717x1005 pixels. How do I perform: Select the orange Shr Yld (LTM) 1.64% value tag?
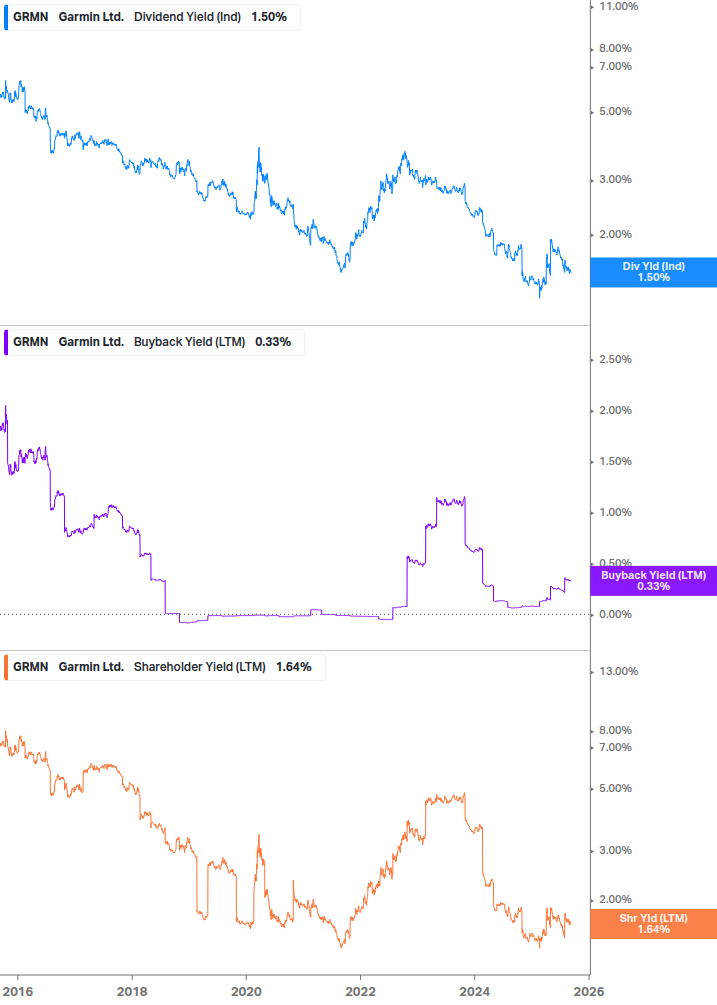click(x=654, y=924)
